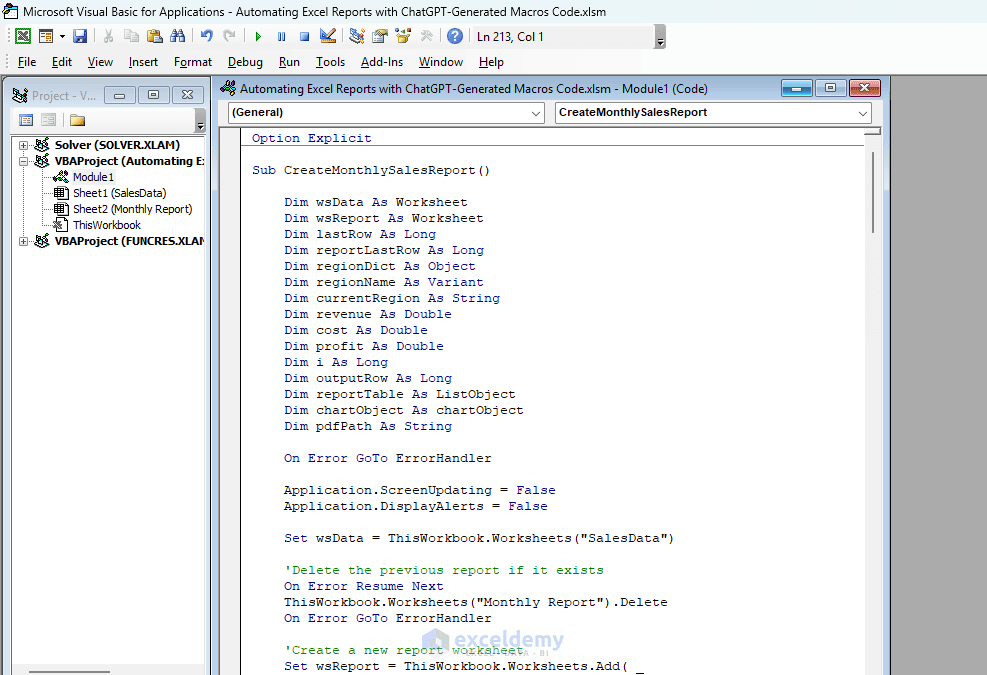Open the Insert object dropdown arrow
The height and width of the screenshot is (675, 987).
pyautogui.click(x=62, y=37)
